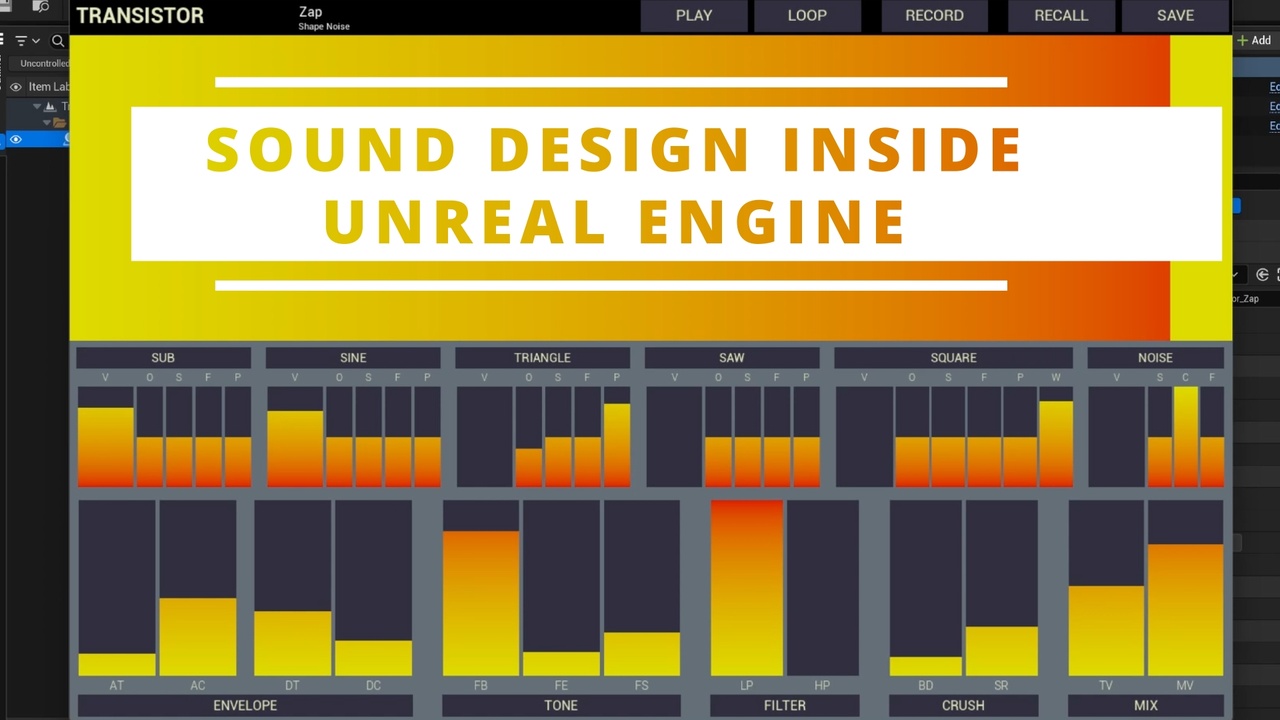Image resolution: width=1280 pixels, height=720 pixels.
Task: Click the TONE section label
Action: [x=561, y=705]
